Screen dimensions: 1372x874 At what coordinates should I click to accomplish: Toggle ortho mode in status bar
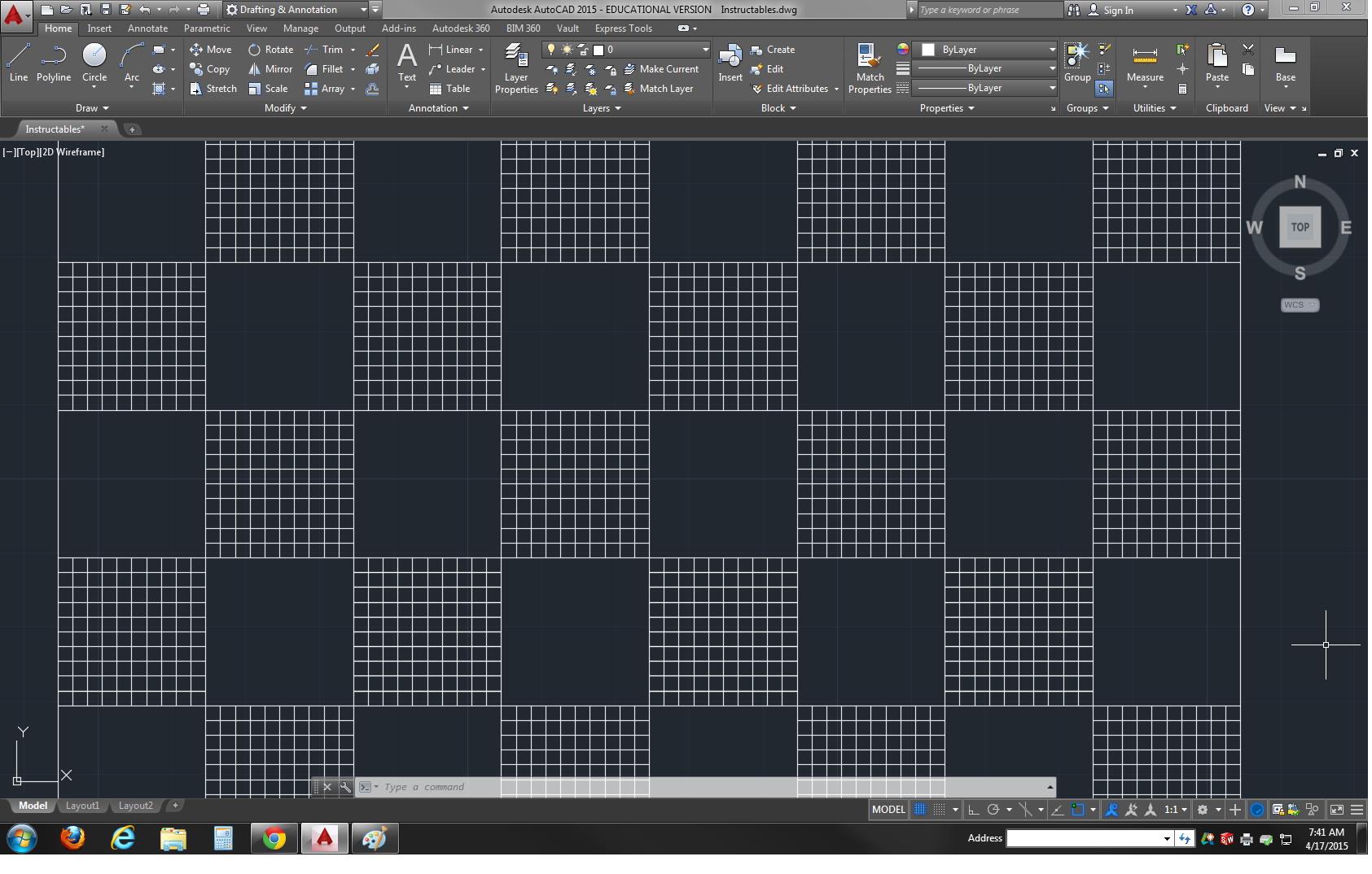973,810
